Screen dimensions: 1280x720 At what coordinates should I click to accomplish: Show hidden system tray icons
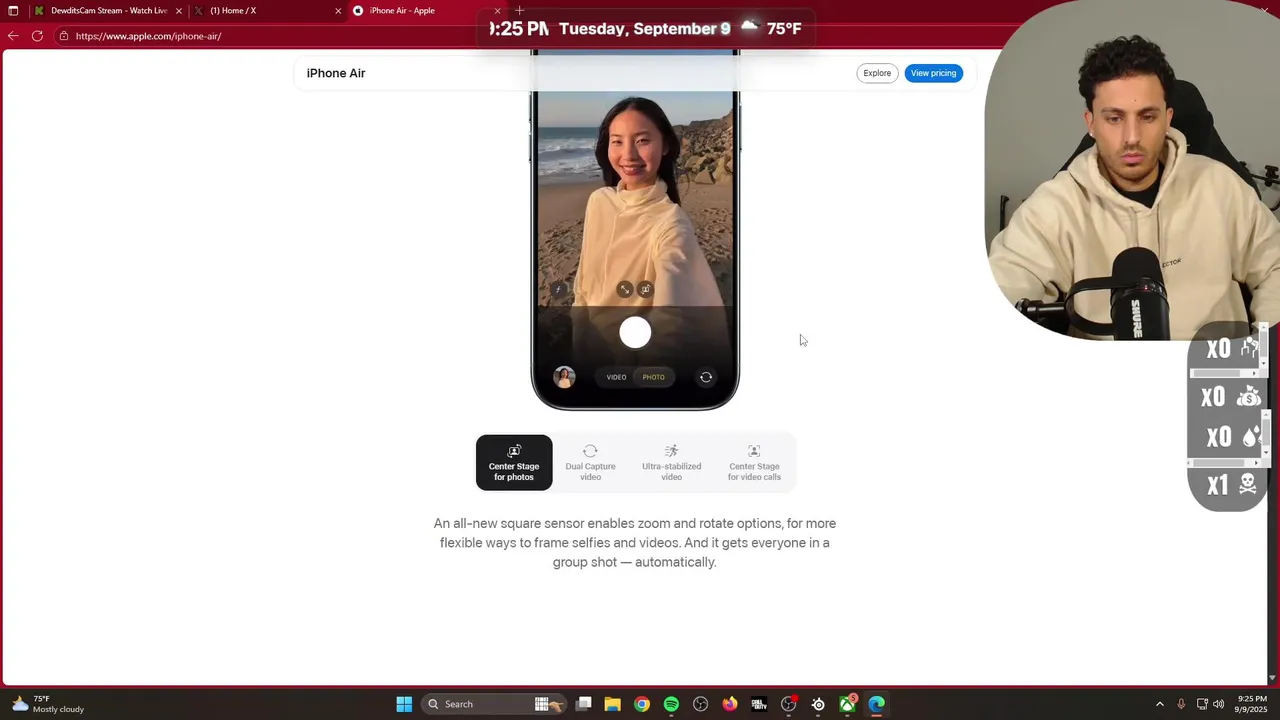click(x=1160, y=704)
